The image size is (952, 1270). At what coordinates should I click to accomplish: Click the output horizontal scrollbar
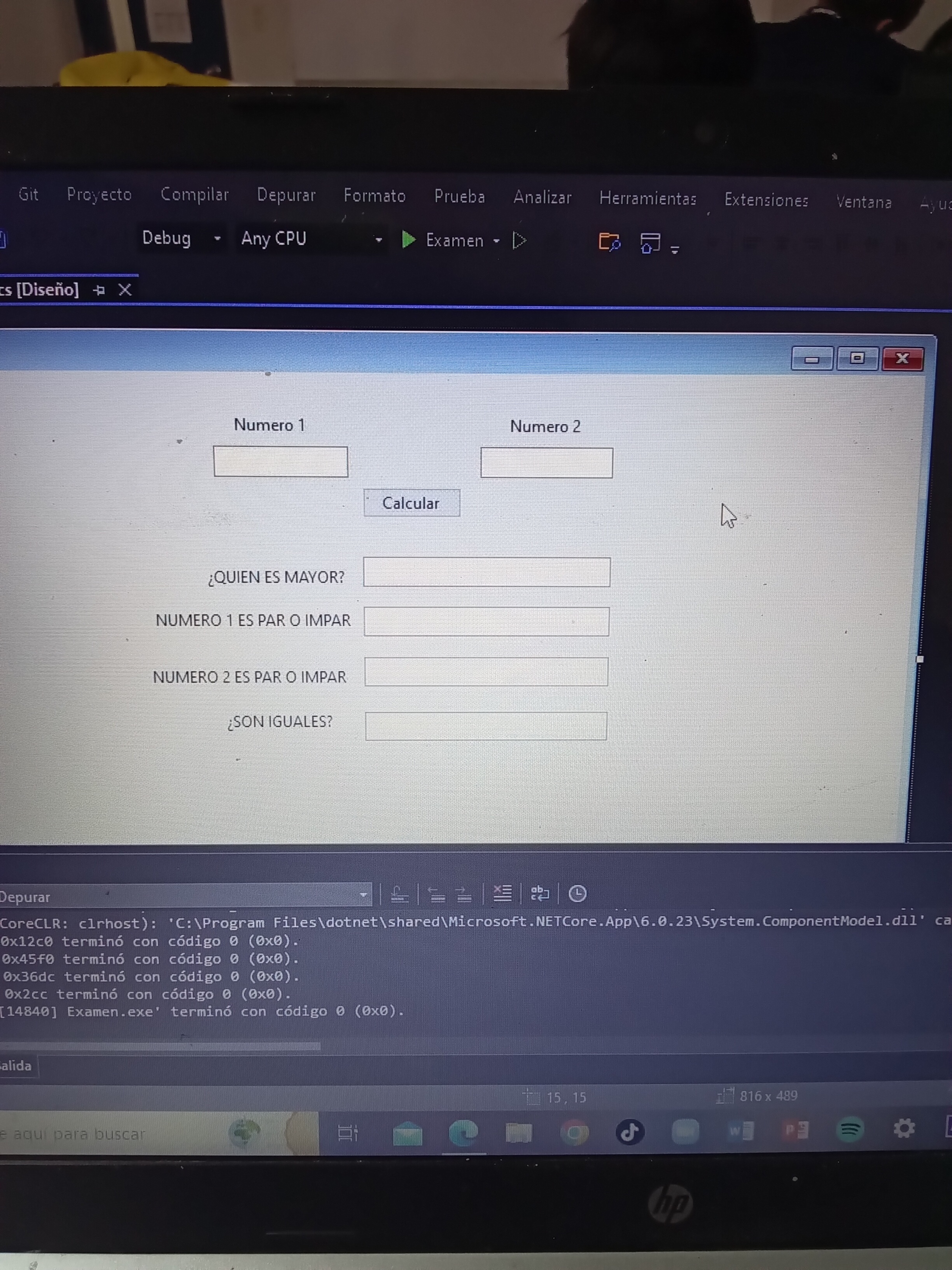[x=161, y=1045]
